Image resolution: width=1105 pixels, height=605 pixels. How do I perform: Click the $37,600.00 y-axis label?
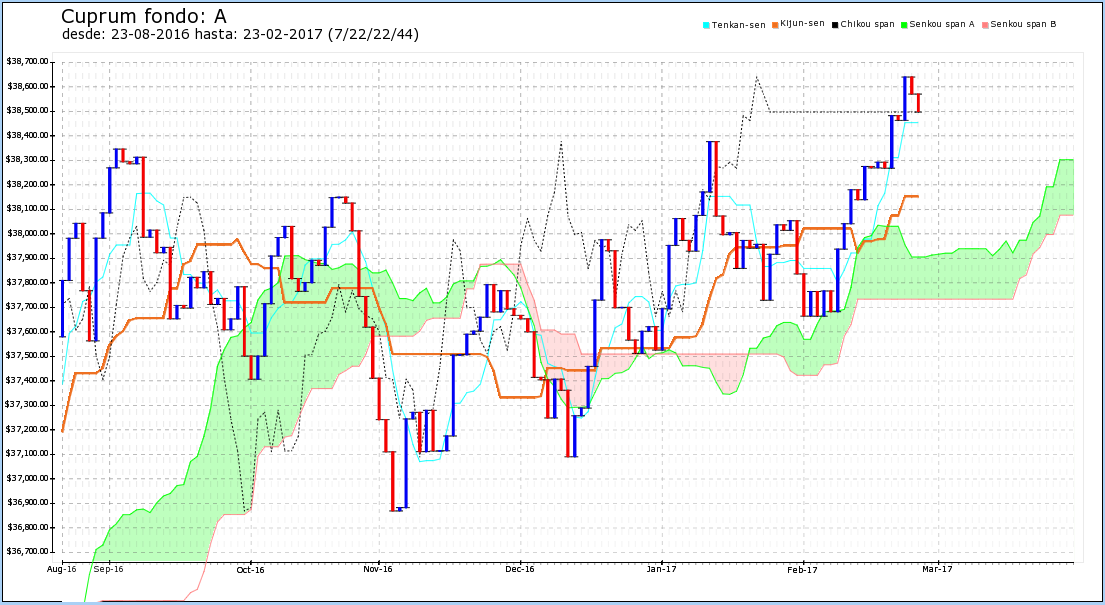pos(27,331)
